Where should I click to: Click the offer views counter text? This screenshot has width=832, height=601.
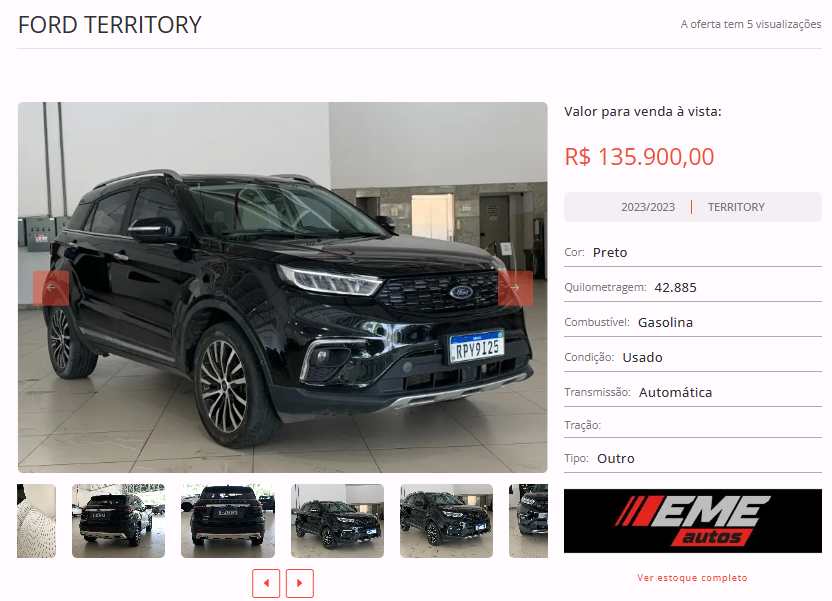tap(751, 24)
